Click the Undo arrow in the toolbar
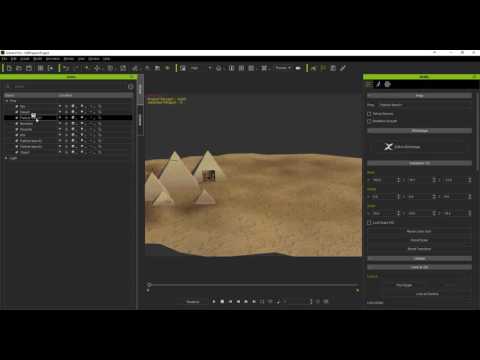Viewport: 480px width, 360px height. (66, 68)
